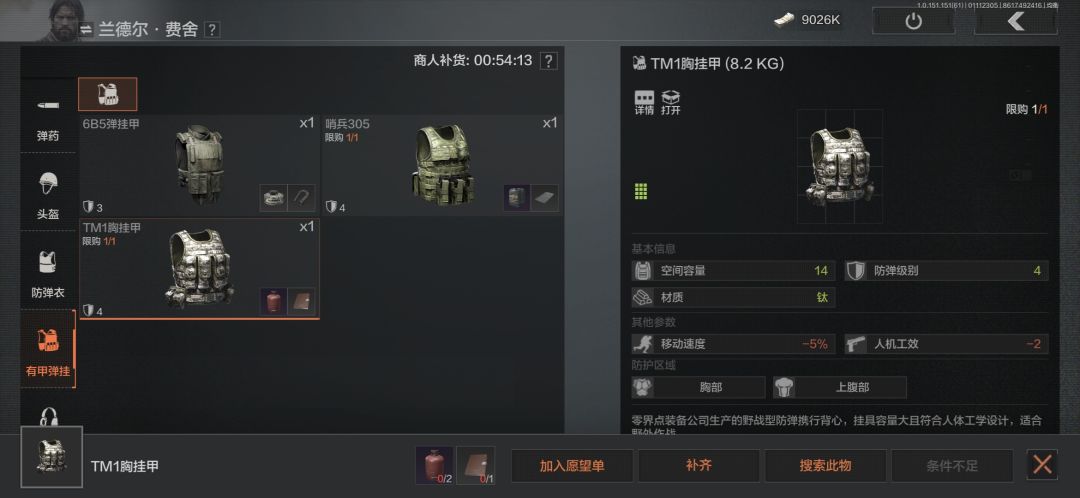Viewport: 1080px width, 498px height.
Task: Click the 打开 open box icon
Action: (670, 102)
